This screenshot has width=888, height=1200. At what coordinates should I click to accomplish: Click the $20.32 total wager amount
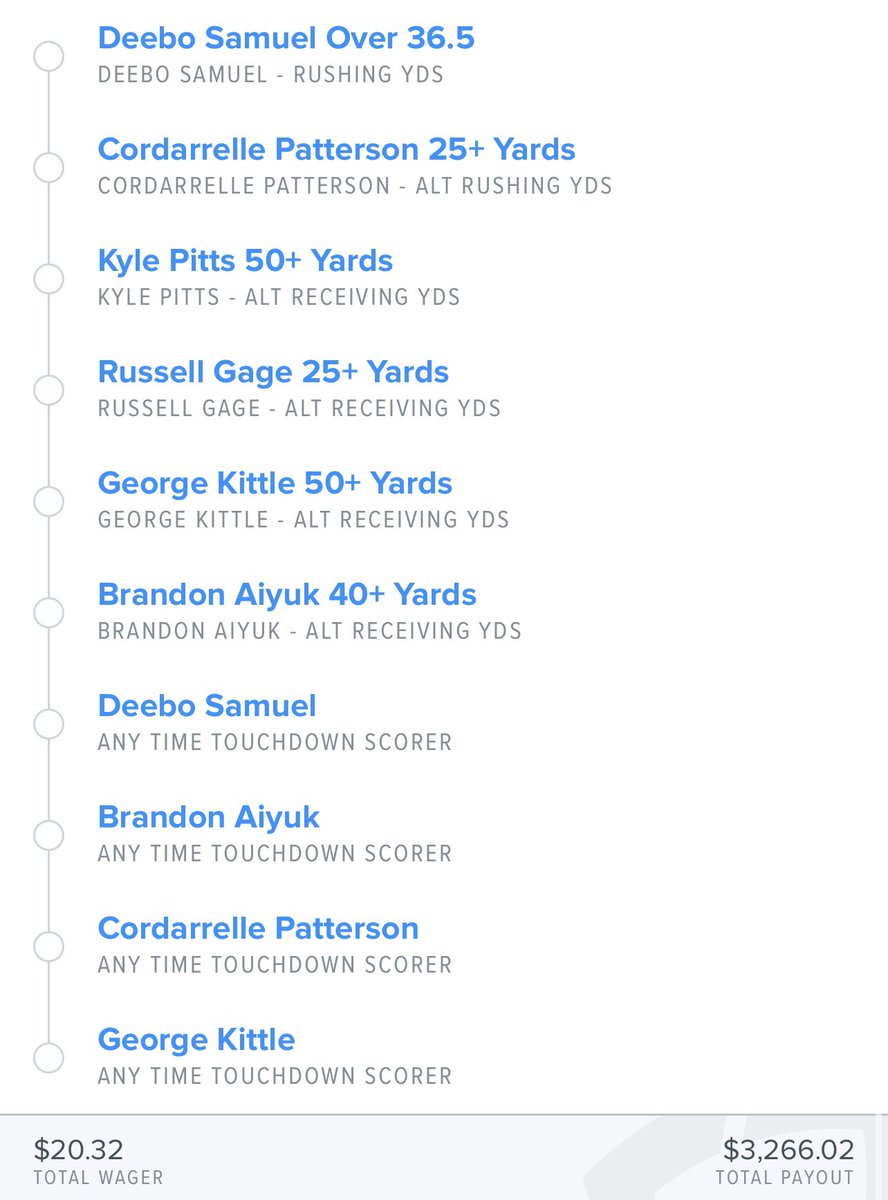[x=78, y=1150]
